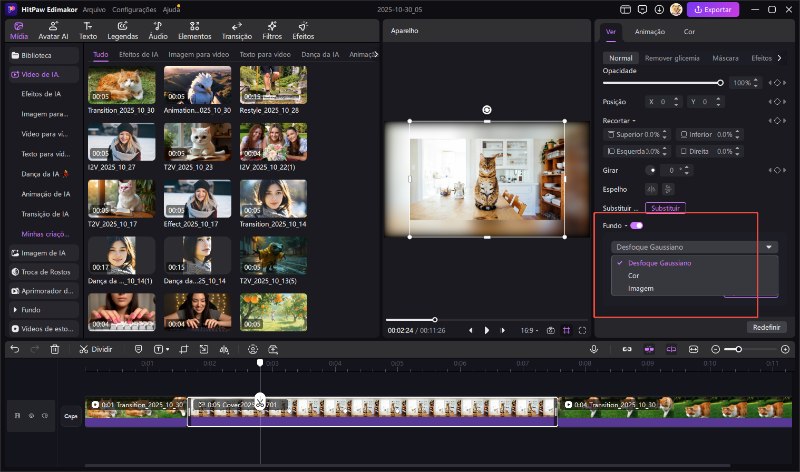This screenshot has width=800, height=472.
Task: Click the opacity 100% stepper
Action: 756,83
